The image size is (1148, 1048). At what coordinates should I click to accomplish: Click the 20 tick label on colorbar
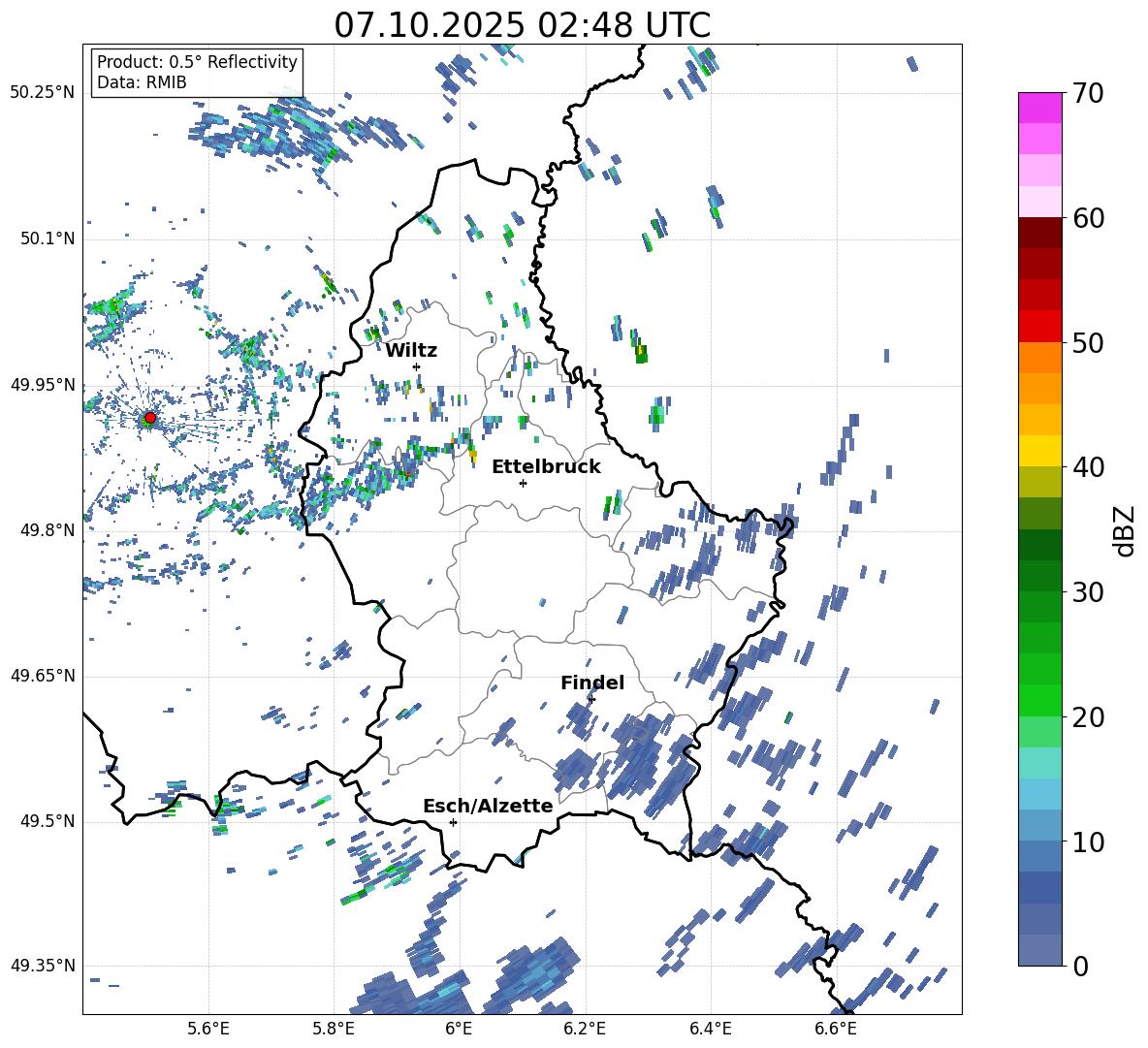1087,717
